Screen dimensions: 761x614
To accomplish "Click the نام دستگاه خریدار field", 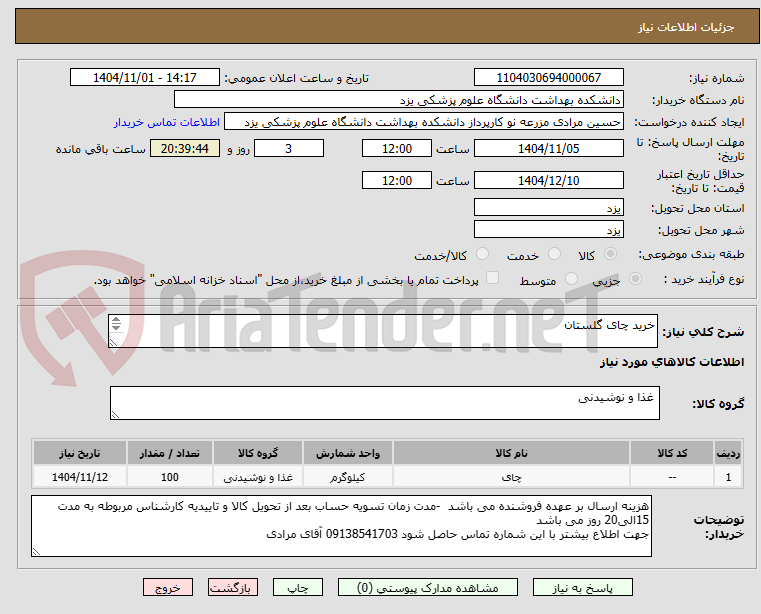I will [x=398, y=100].
